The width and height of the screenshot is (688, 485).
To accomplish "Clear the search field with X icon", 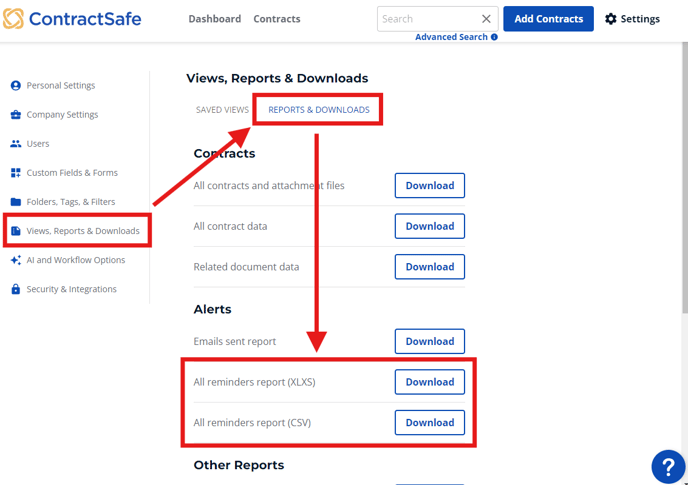I will [486, 19].
